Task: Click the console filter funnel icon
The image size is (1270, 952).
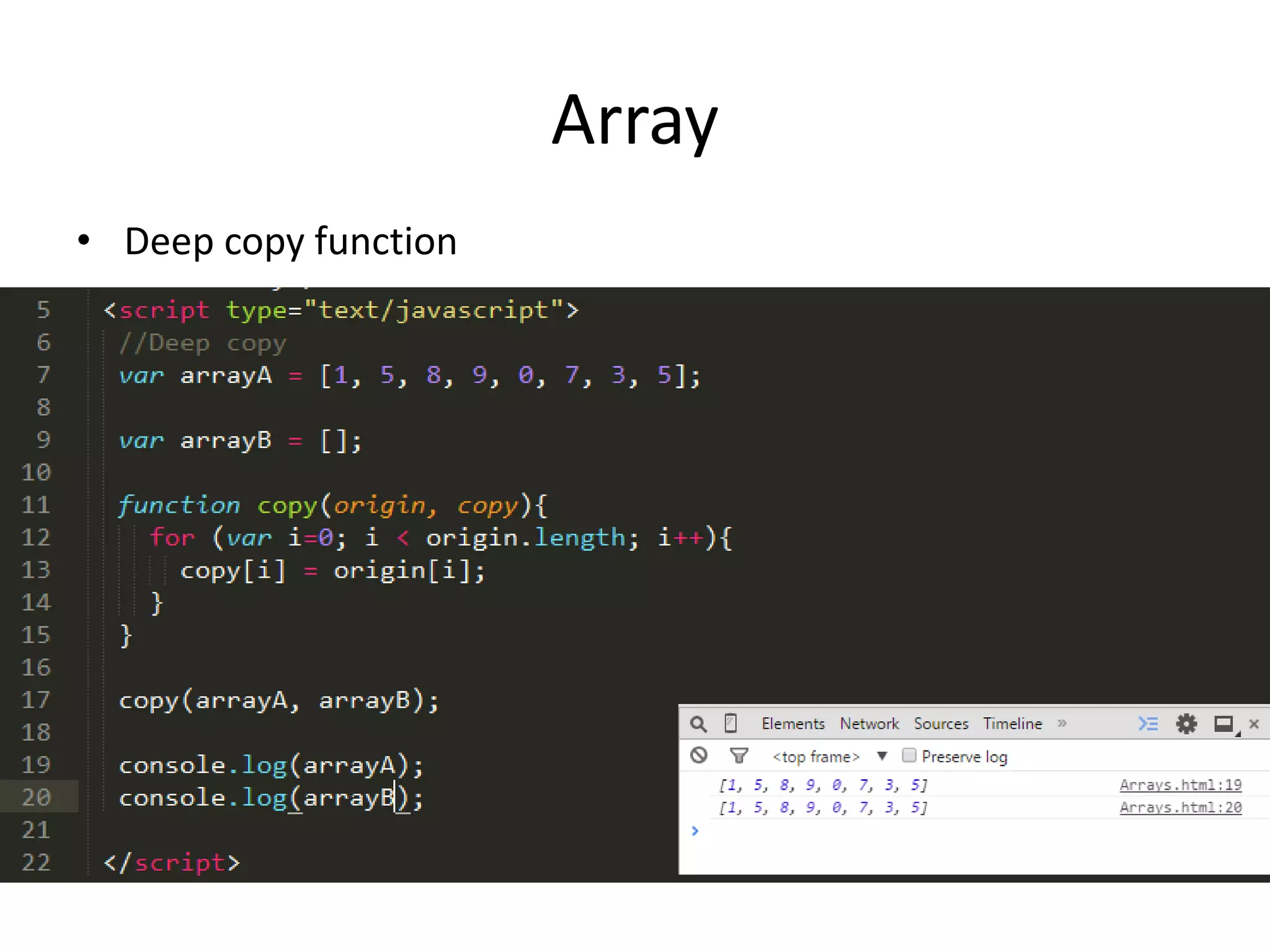Action: pos(739,756)
